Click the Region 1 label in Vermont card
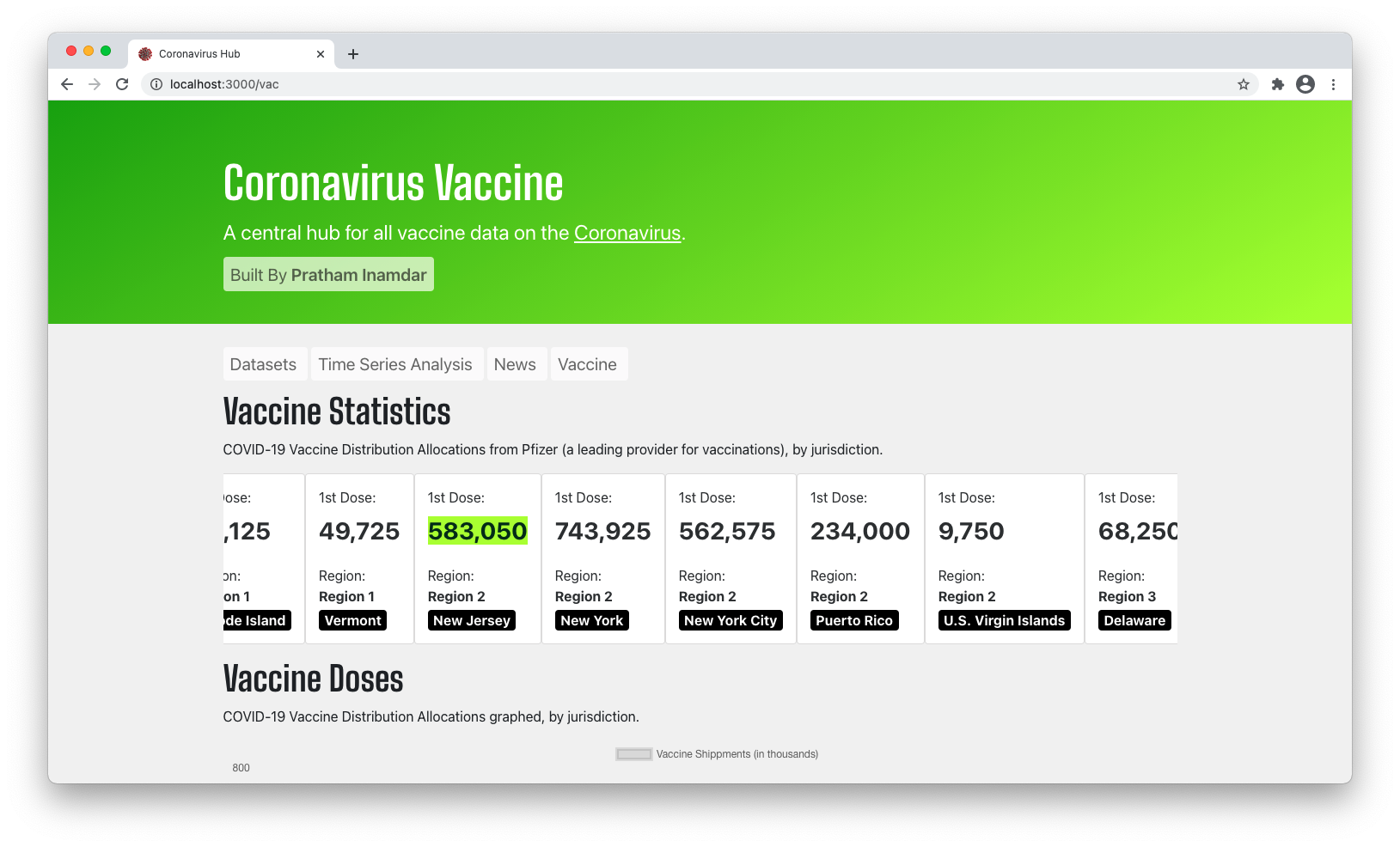 (346, 596)
